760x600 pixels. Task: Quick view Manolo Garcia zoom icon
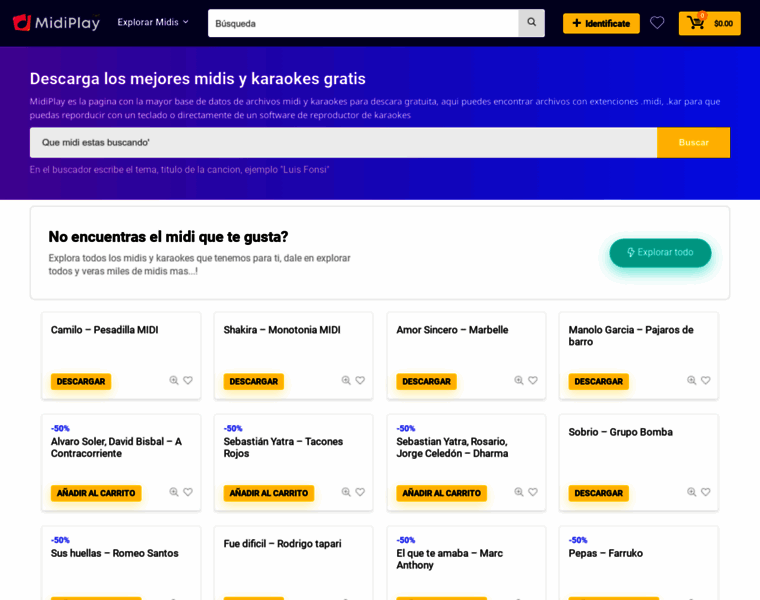click(692, 380)
